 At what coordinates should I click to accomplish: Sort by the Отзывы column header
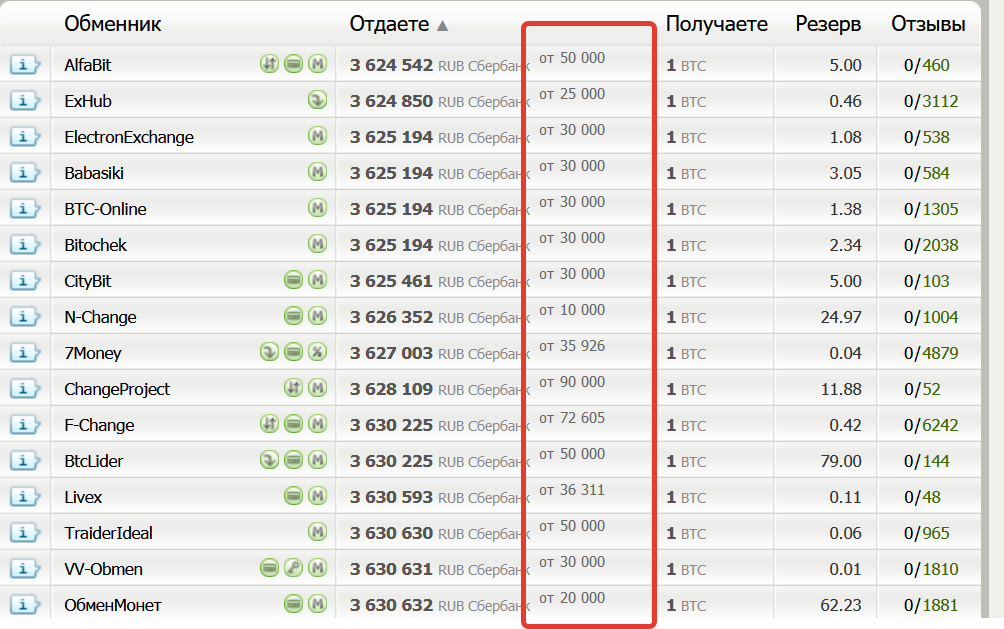coord(929,24)
